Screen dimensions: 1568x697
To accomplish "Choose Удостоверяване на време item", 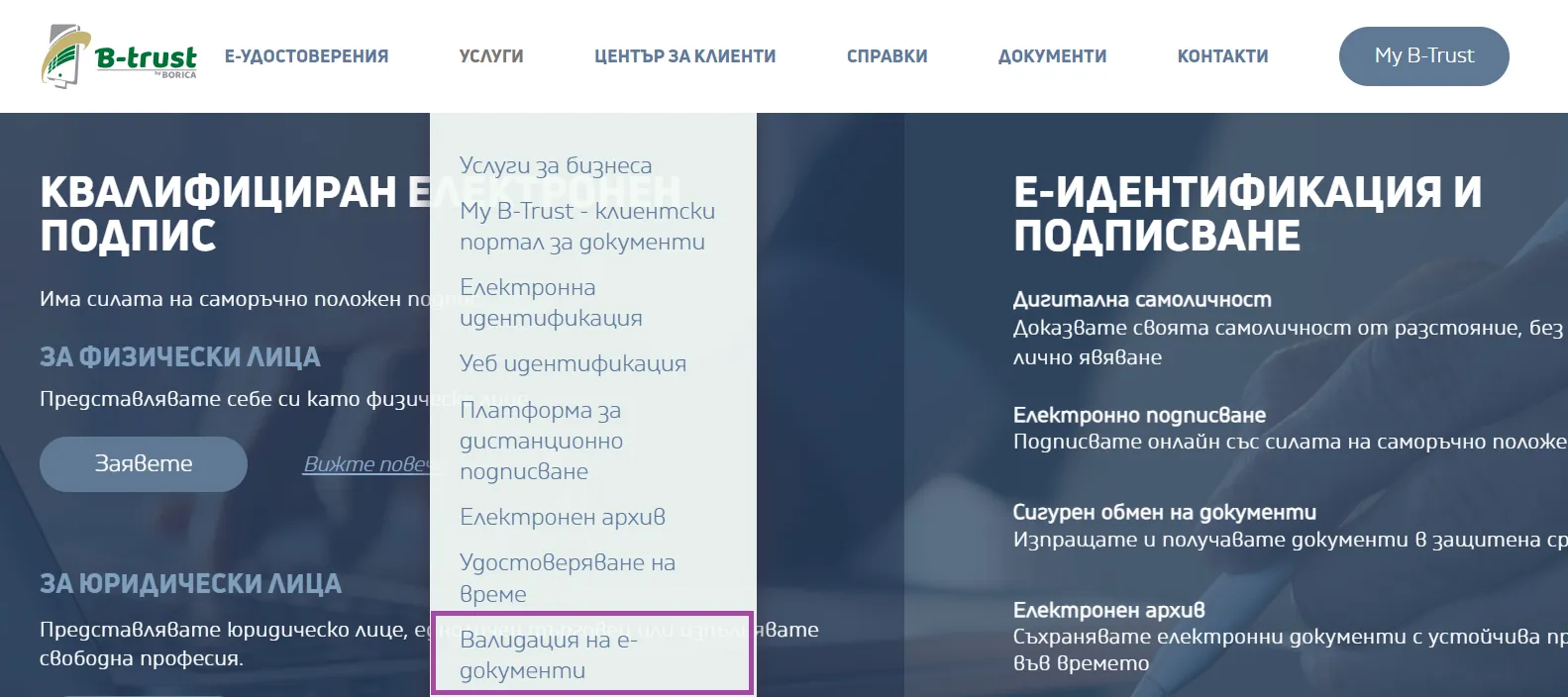I will 568,578.
